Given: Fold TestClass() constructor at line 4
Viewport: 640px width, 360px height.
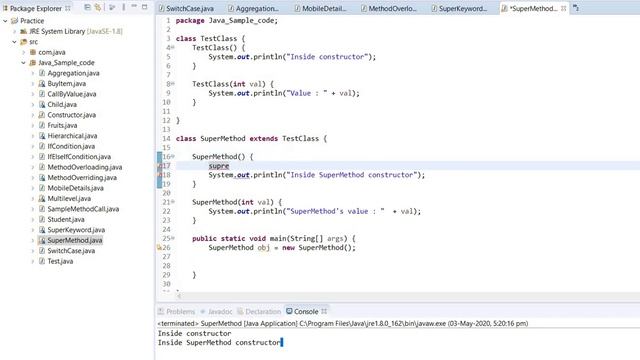Looking at the screenshot, I should (173, 47).
